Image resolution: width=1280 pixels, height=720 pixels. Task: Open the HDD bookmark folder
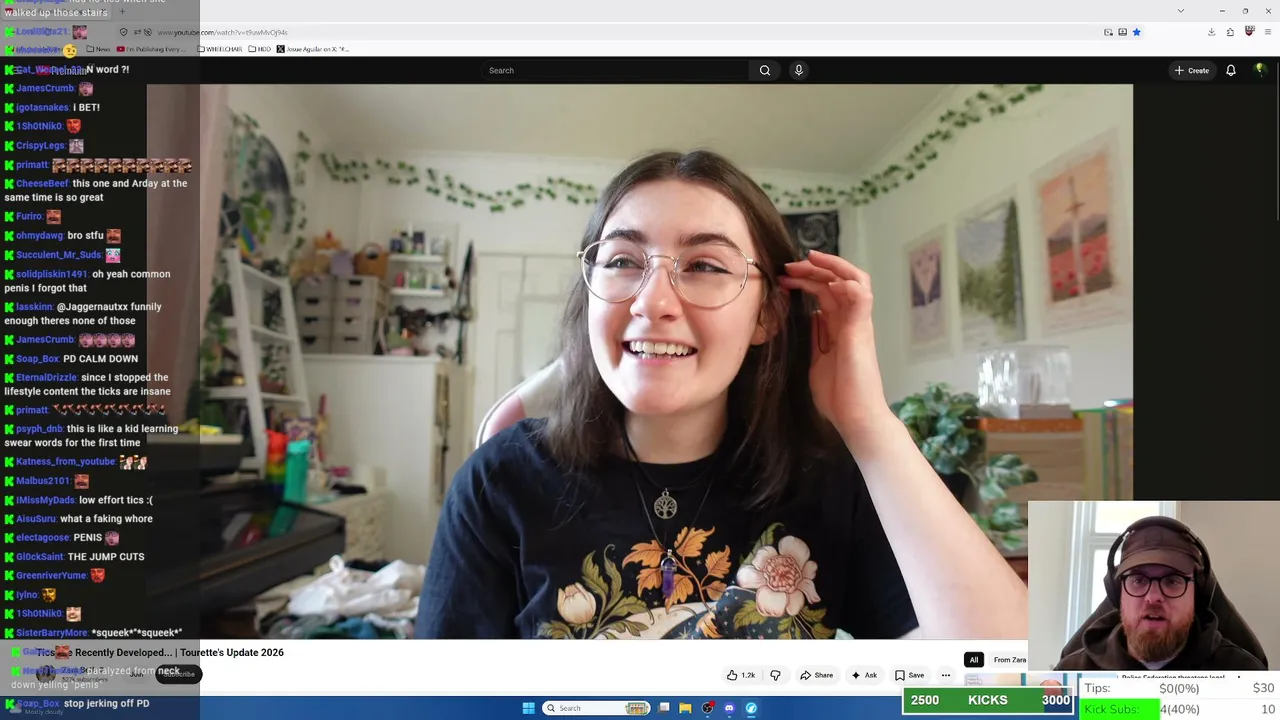pyautogui.click(x=261, y=49)
